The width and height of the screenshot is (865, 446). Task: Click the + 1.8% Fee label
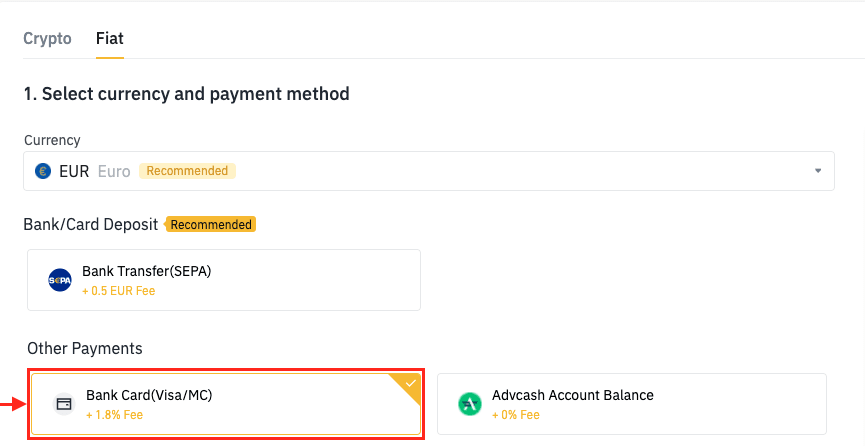click(x=114, y=415)
